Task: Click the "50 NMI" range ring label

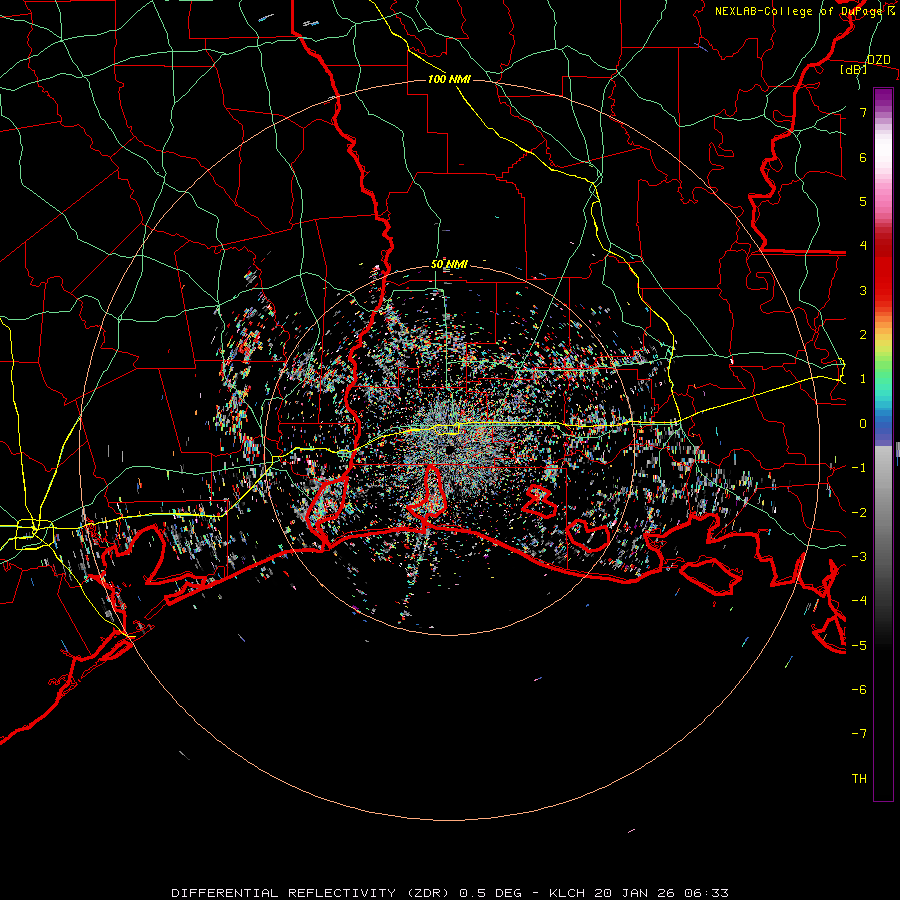Action: point(449,264)
